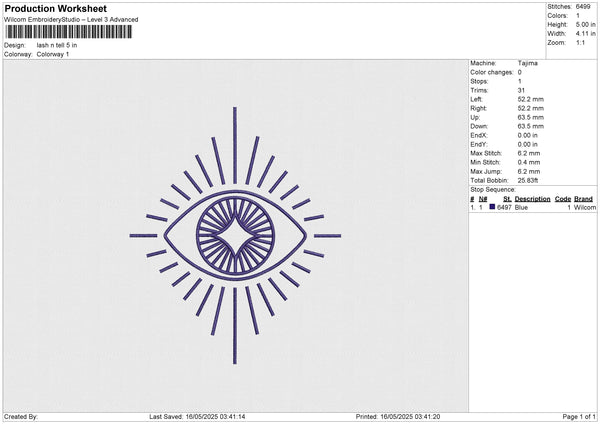Click the Color changes value 0
This screenshot has width=600, height=424.
tap(520, 72)
